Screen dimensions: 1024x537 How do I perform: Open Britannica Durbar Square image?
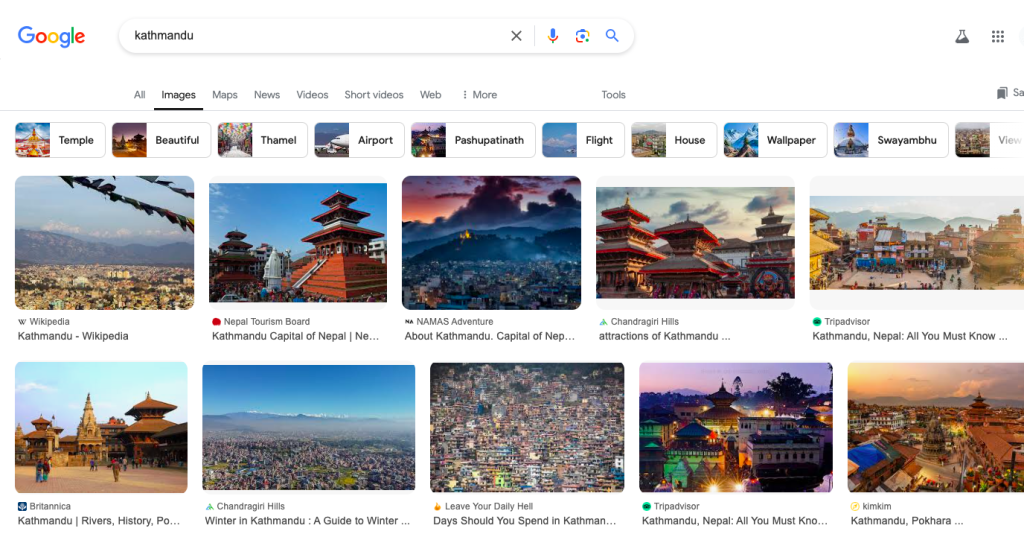pos(101,427)
